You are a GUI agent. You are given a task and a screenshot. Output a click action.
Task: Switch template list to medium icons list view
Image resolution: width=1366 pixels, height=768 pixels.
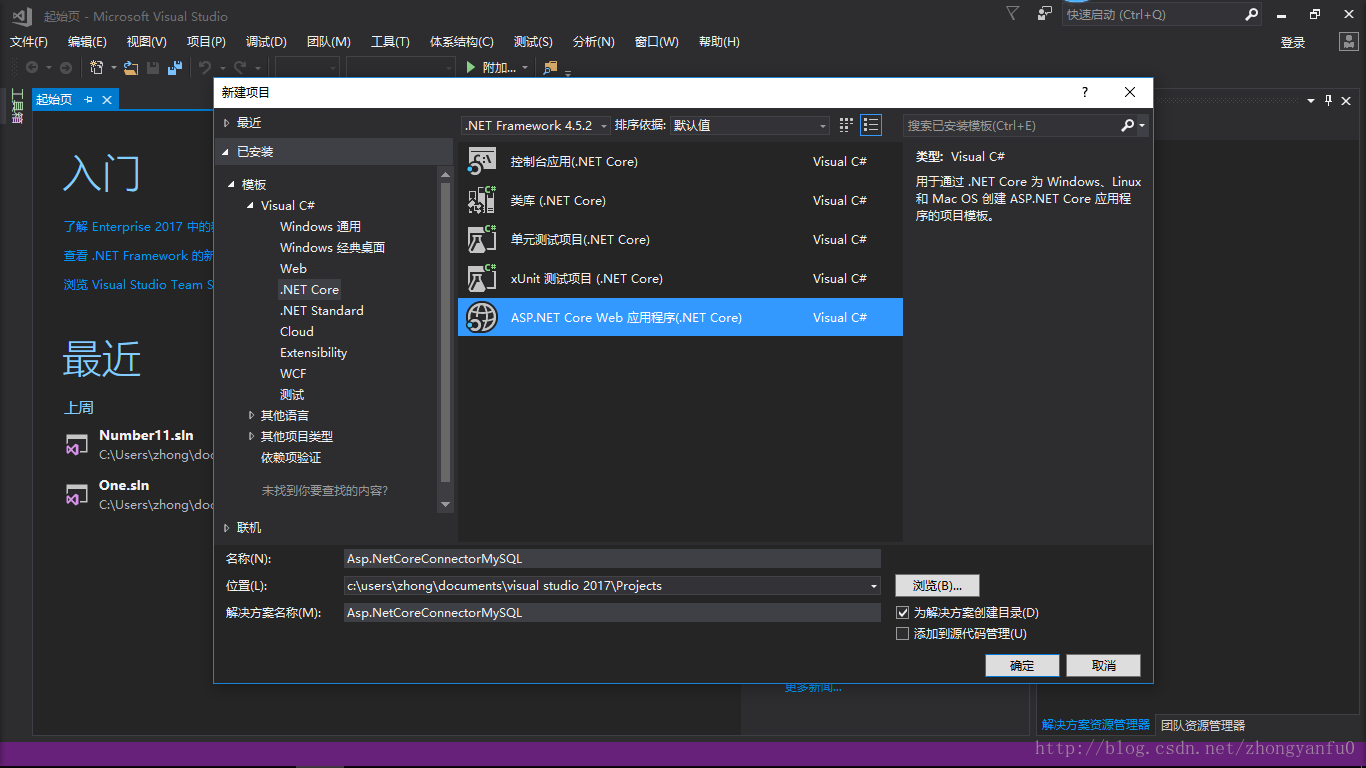[871, 125]
